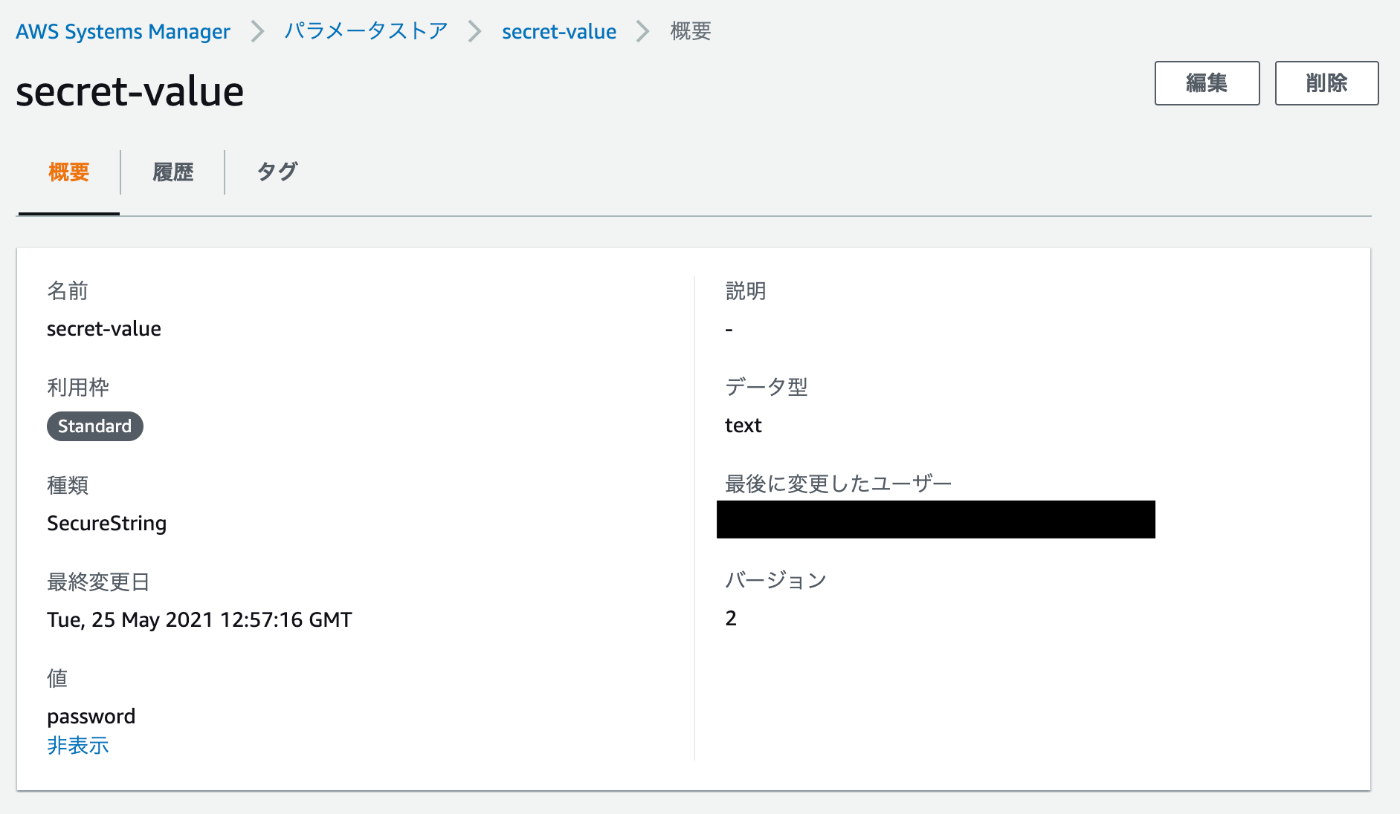Click the 最後に変更したユーザー label
1400x814 pixels.
839,484
